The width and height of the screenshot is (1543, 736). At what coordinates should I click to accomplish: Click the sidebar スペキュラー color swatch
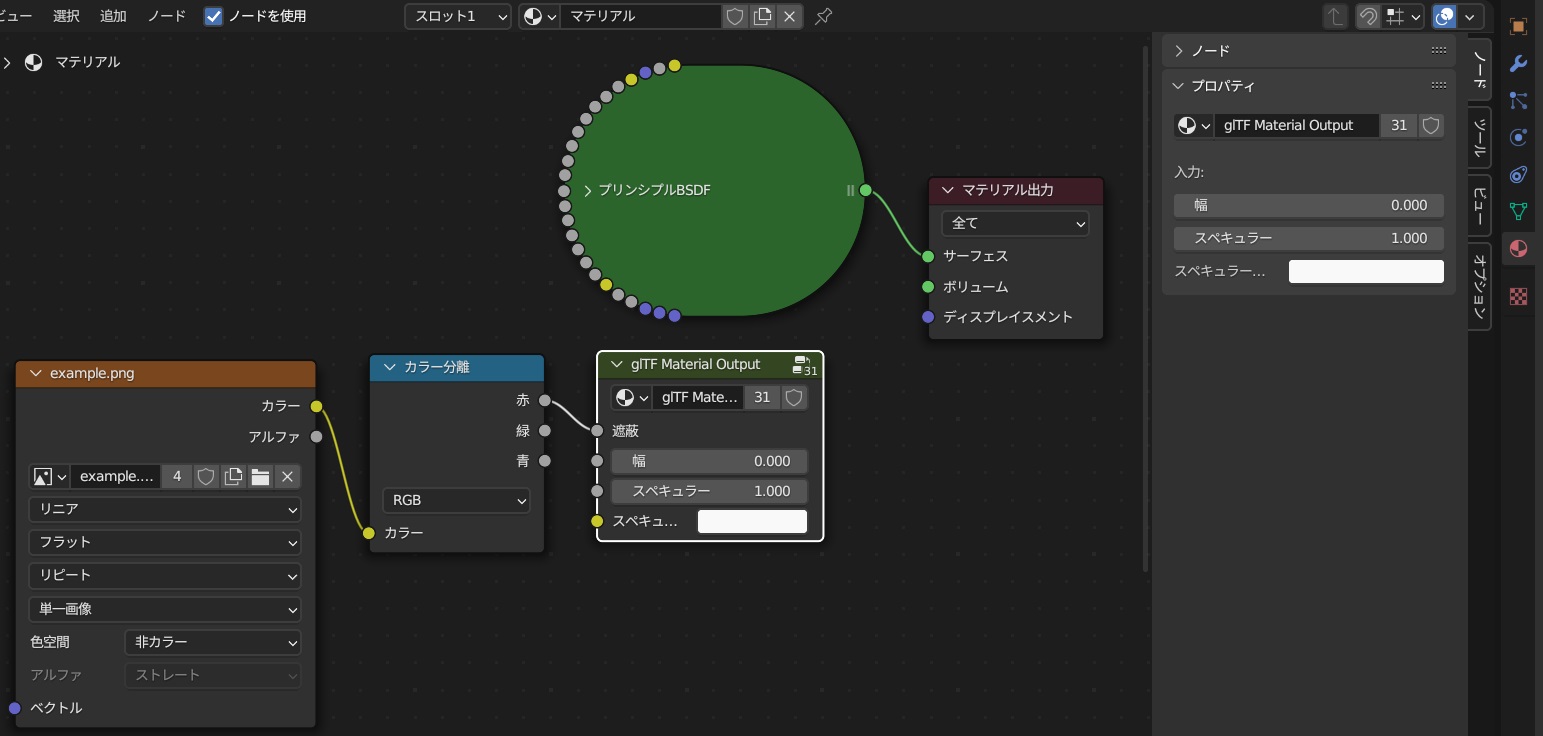tap(1365, 271)
